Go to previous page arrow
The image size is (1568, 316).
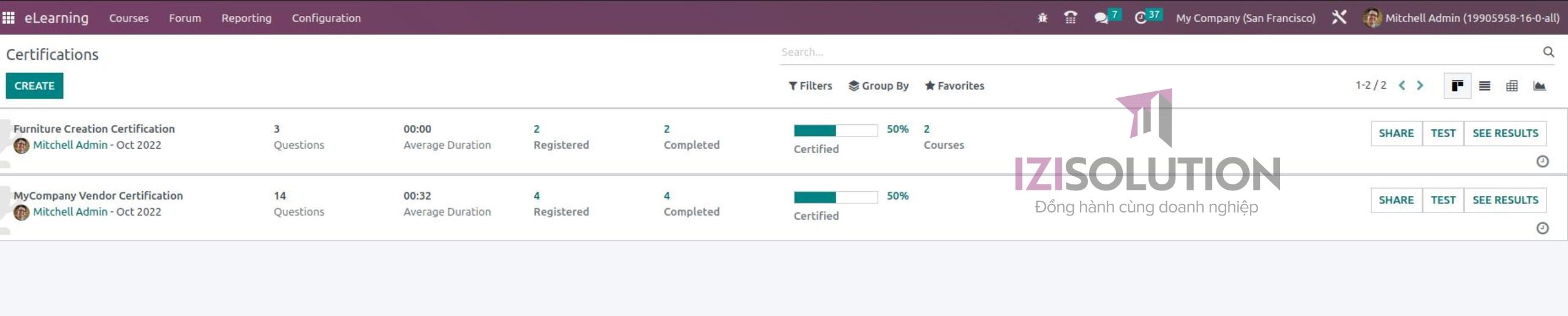pos(1401,86)
